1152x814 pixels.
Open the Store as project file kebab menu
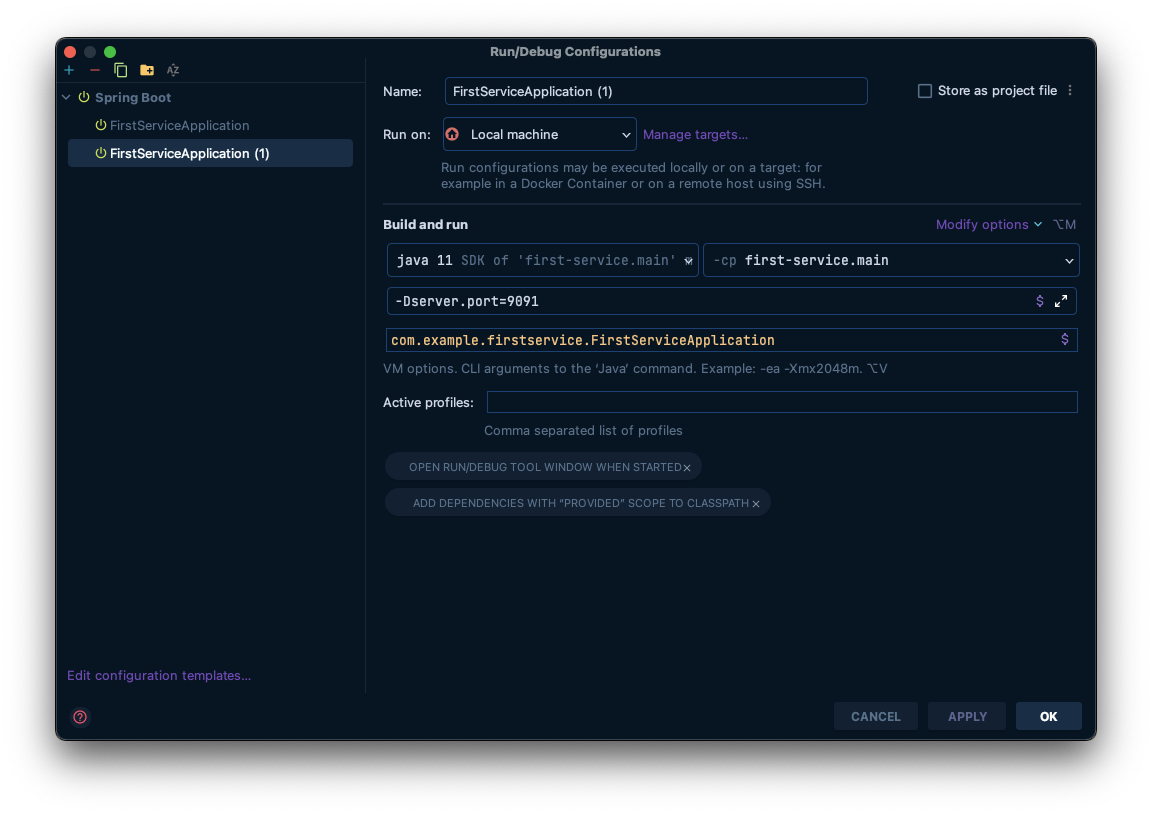point(1069,90)
